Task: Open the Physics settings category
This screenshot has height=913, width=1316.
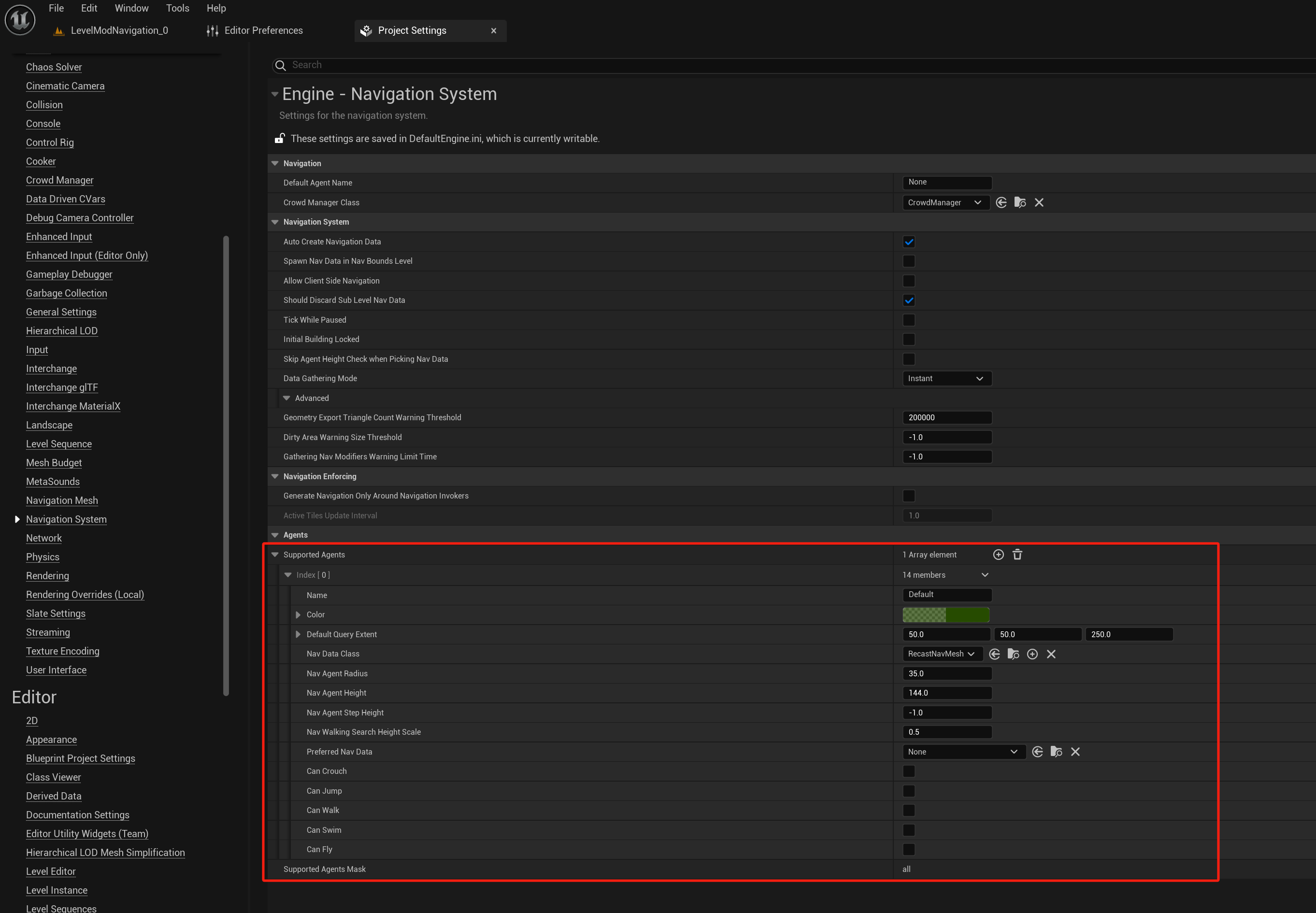Action: [43, 556]
